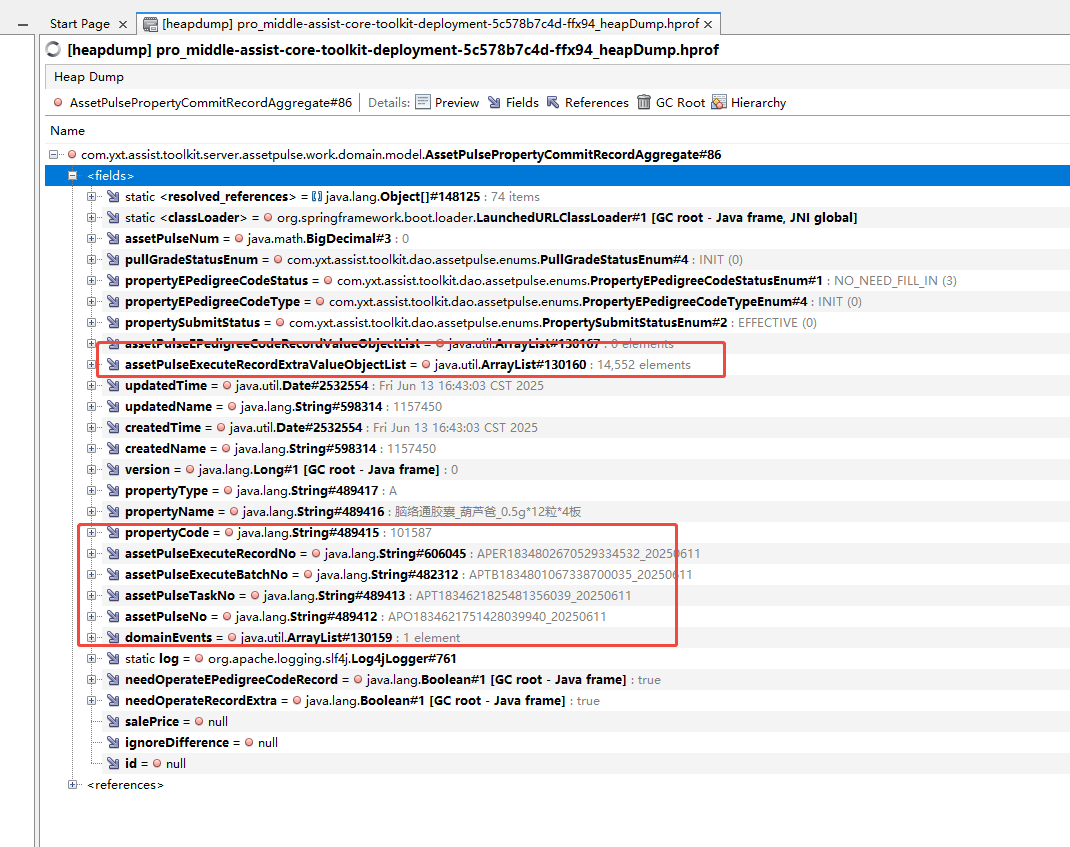
Task: Click field icon of propertyType row
Action: [113, 491]
